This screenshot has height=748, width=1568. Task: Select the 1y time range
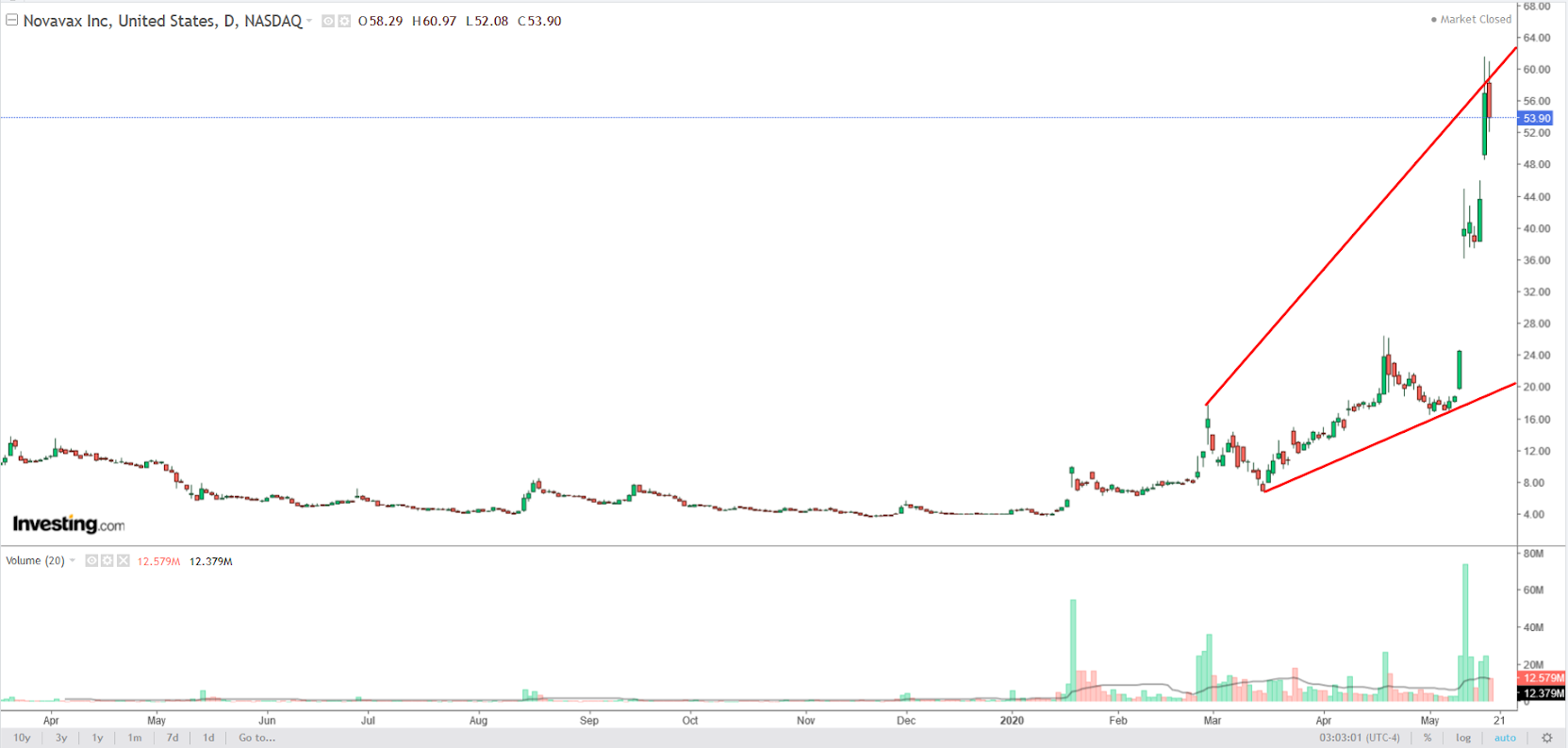97,738
